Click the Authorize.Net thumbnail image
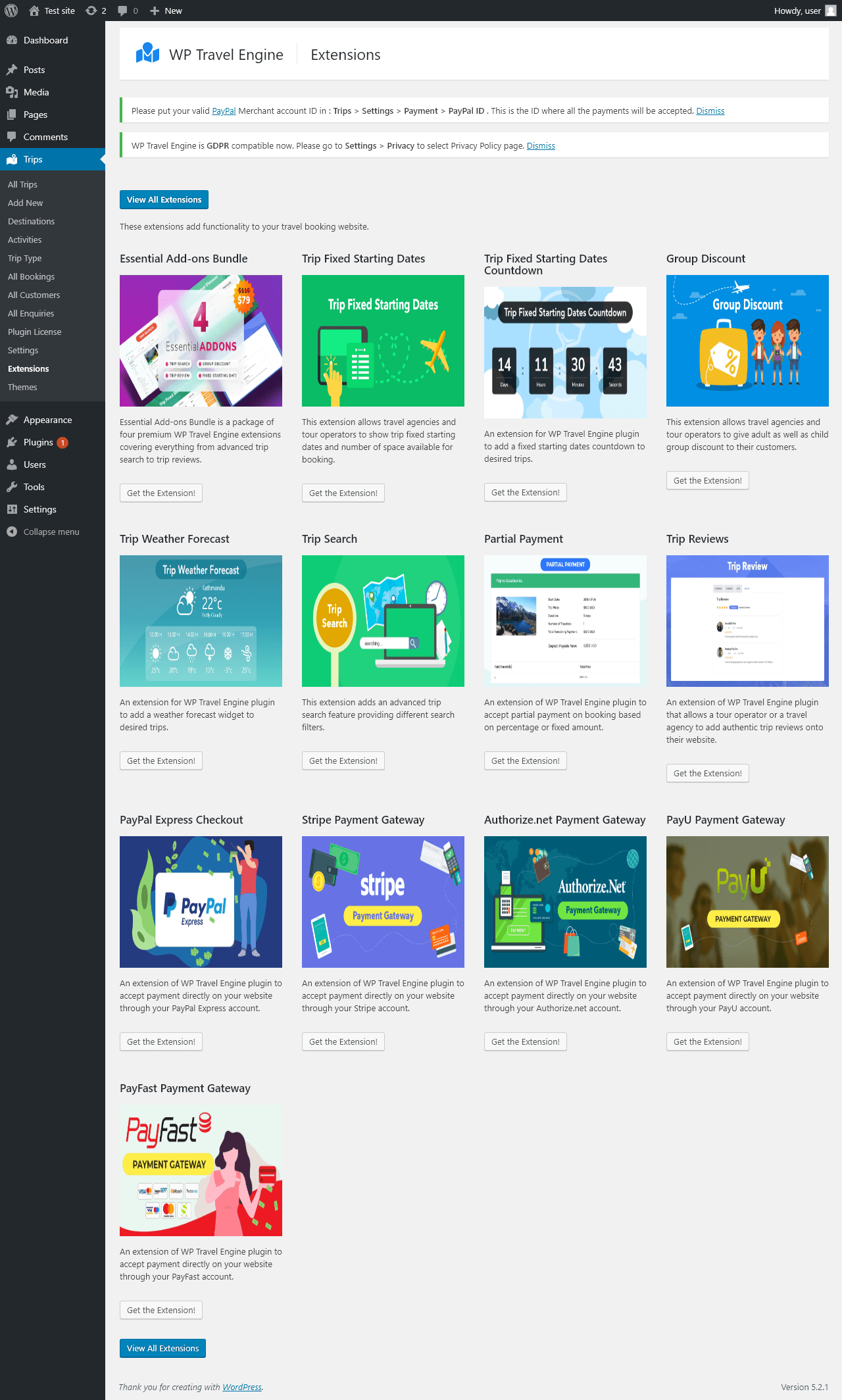 point(565,902)
